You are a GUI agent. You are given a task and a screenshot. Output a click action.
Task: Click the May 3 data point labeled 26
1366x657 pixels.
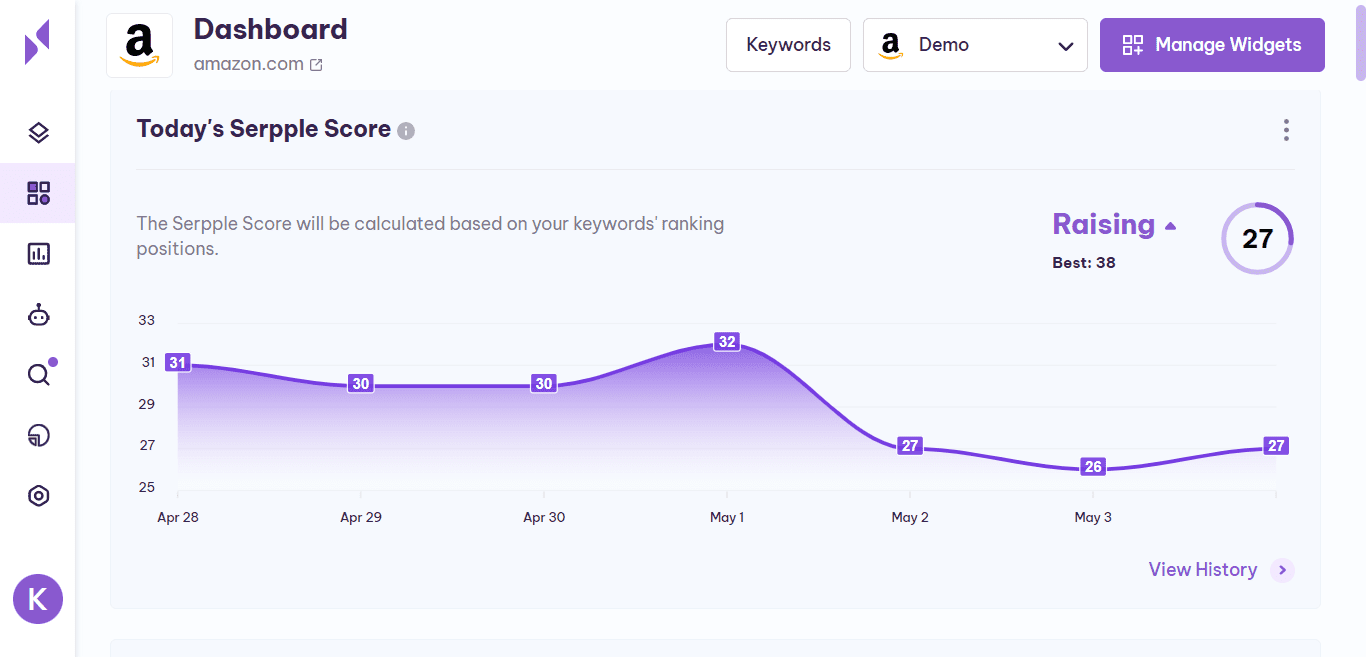[1093, 467]
